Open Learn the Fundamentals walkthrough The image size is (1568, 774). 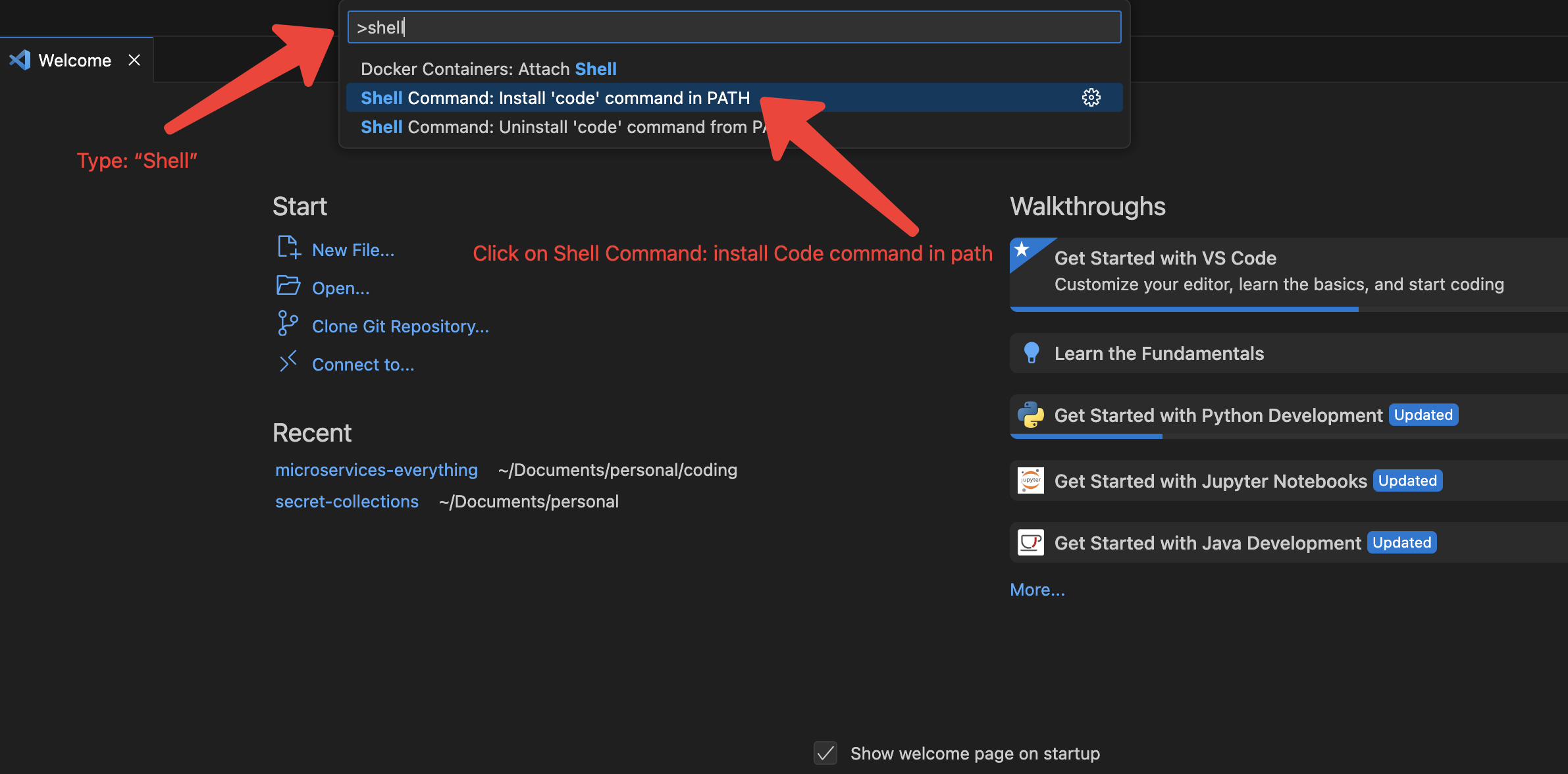pos(1289,353)
